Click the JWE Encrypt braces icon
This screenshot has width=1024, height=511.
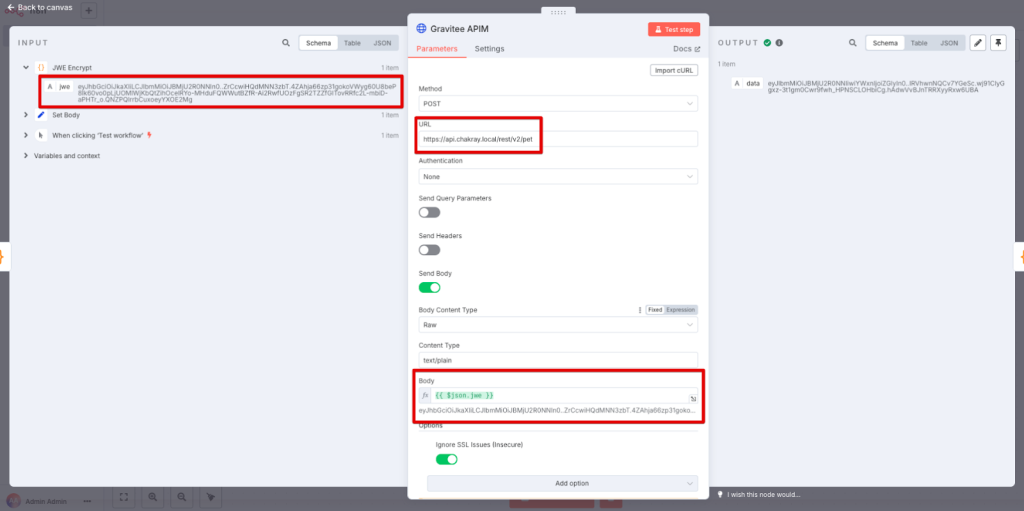[x=41, y=67]
